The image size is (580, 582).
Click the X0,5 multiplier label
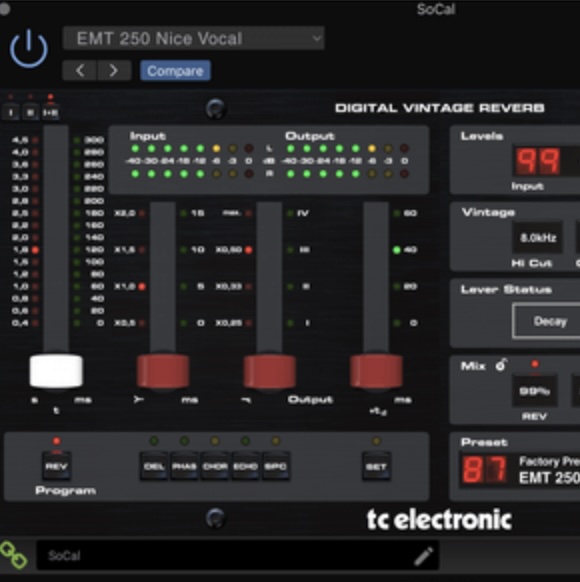(125, 323)
